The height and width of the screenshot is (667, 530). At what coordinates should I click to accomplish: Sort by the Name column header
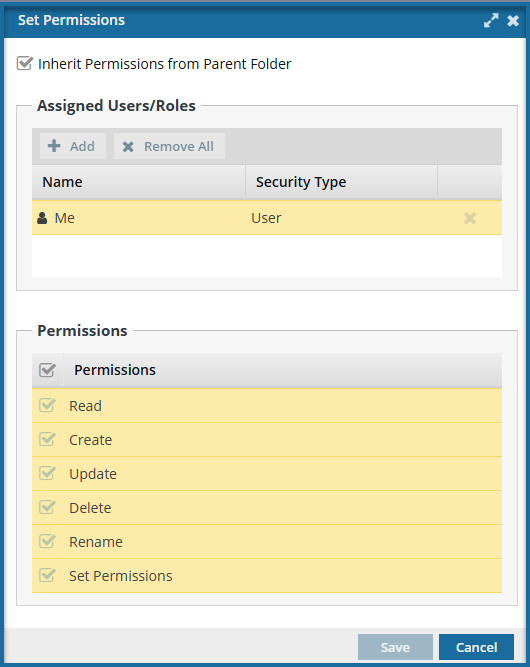(139, 182)
